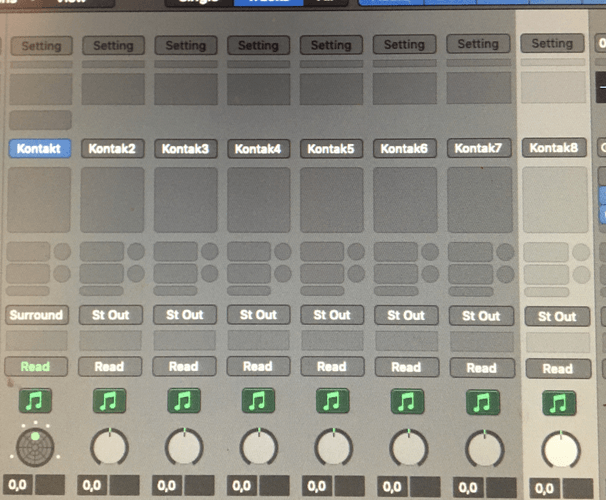This screenshot has width=606, height=500.
Task: Open the Surround output selector
Action: tap(37, 315)
